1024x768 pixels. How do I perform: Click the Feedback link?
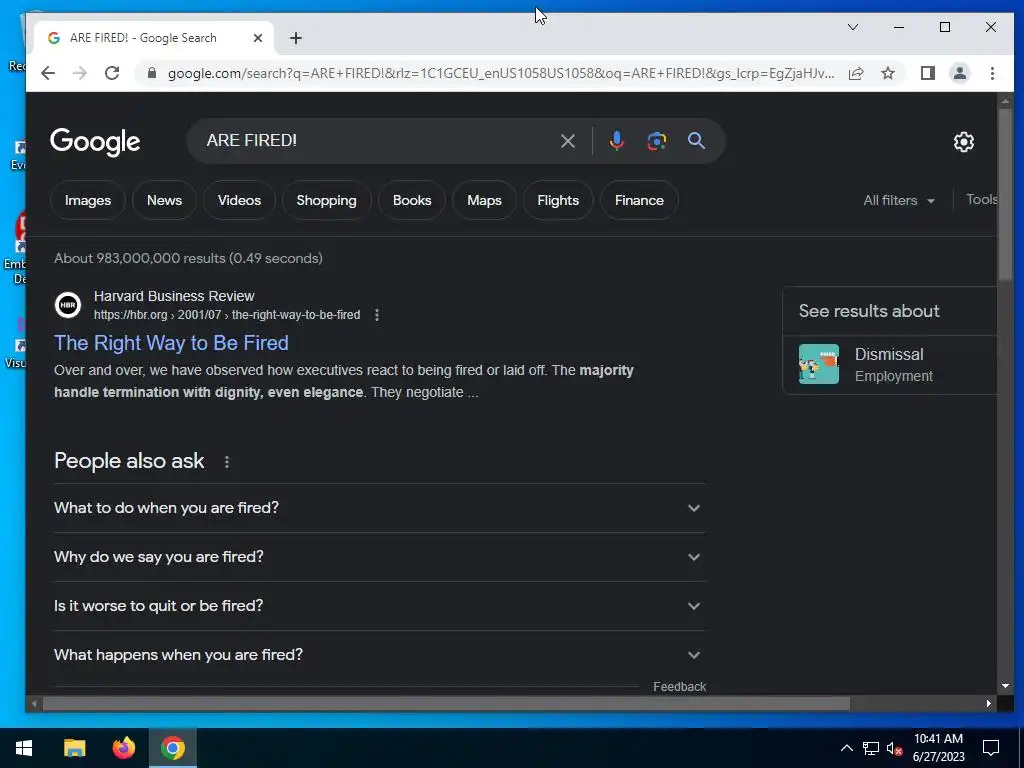point(679,687)
